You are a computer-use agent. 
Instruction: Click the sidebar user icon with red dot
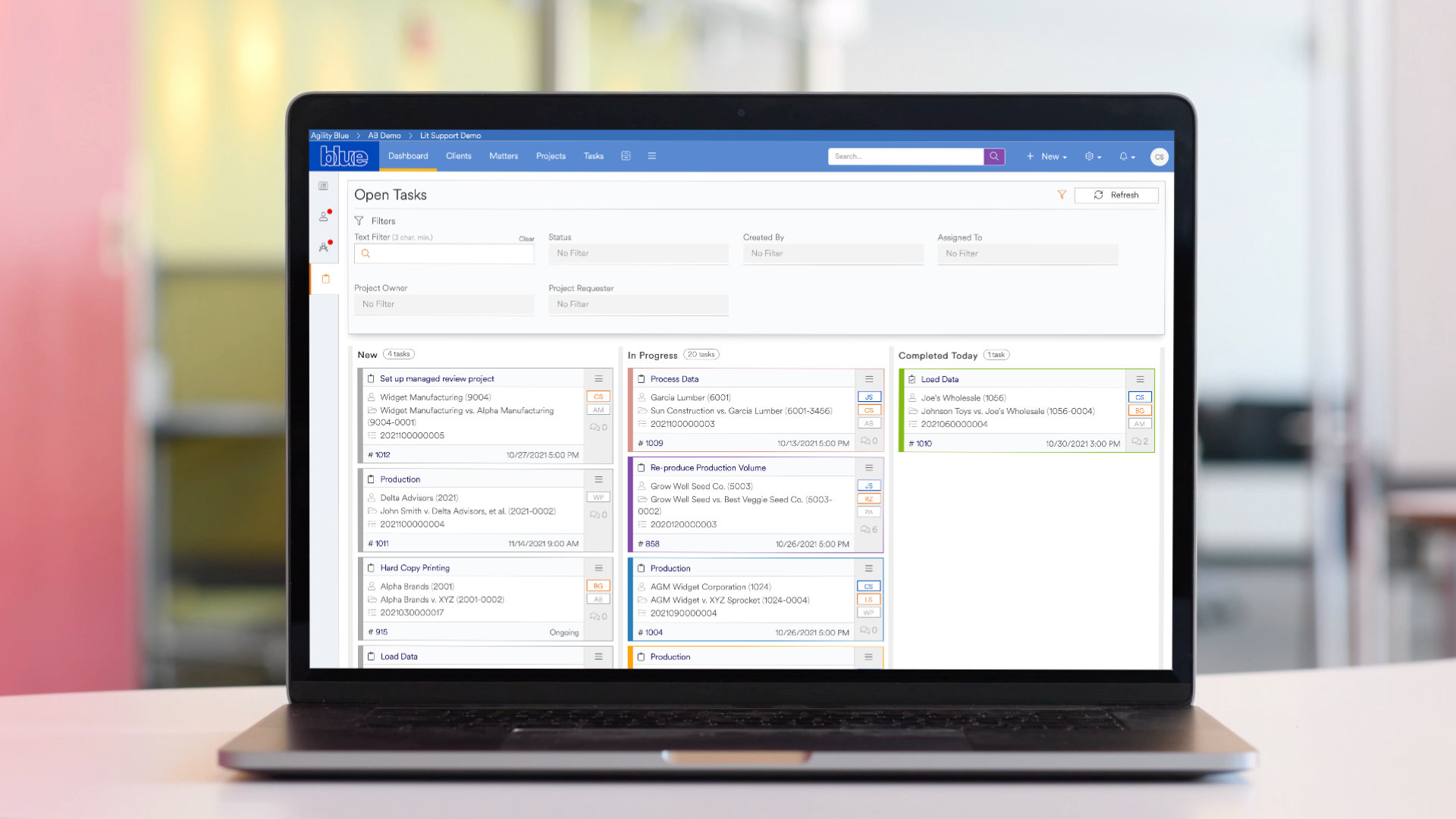tap(324, 216)
